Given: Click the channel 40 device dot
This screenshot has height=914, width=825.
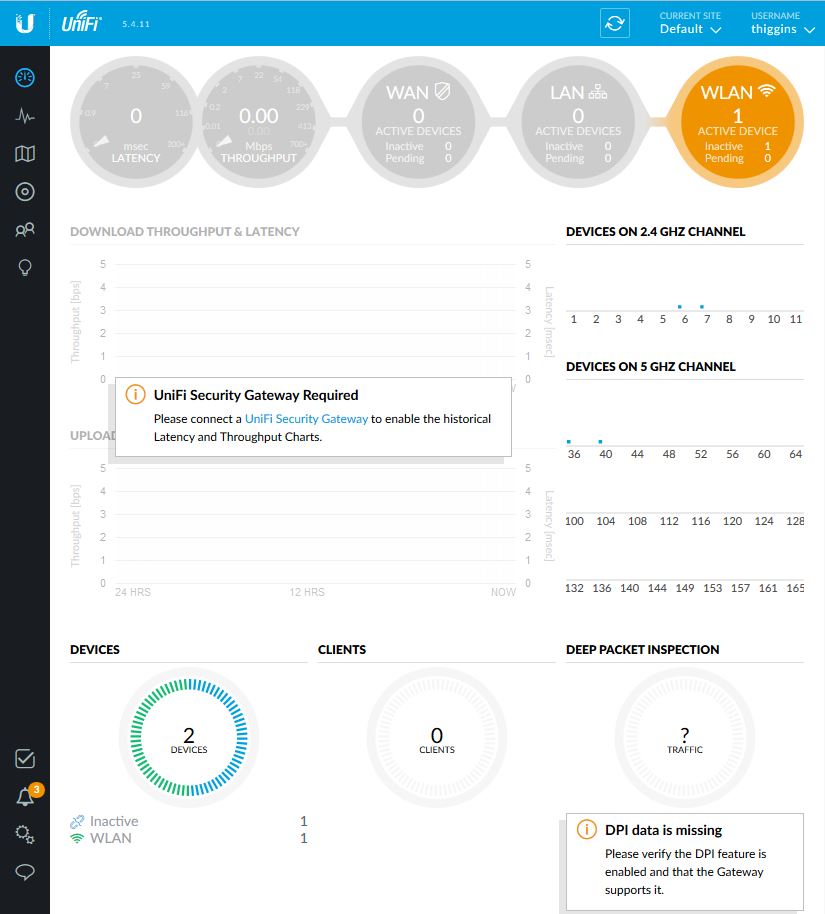Looking at the screenshot, I should pyautogui.click(x=601, y=442).
